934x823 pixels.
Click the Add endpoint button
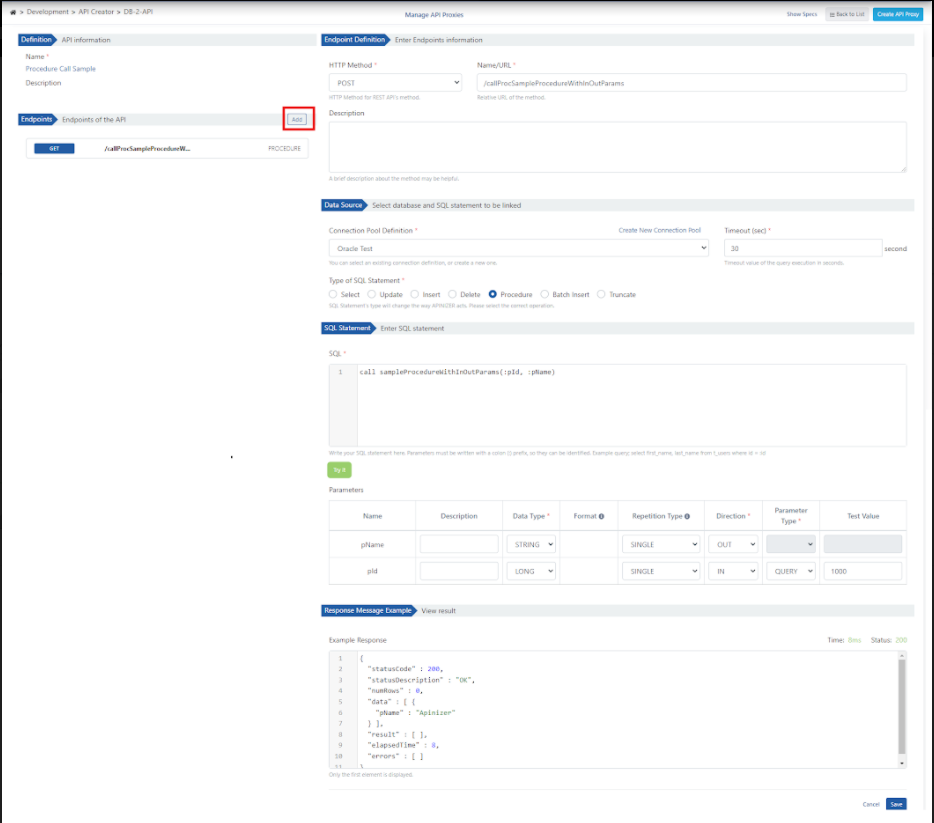pyautogui.click(x=297, y=119)
